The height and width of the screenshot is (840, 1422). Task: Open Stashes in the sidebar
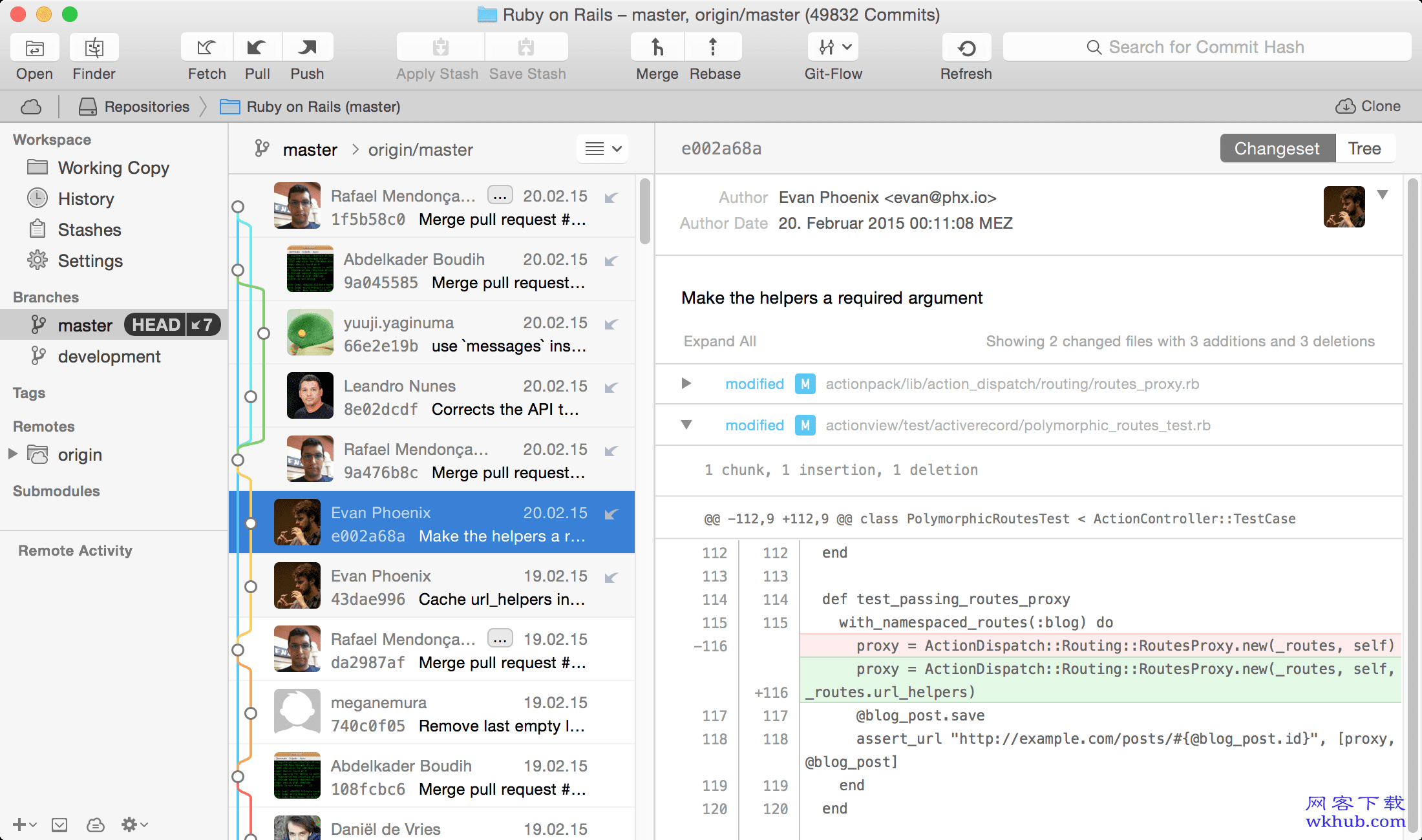pos(114,230)
